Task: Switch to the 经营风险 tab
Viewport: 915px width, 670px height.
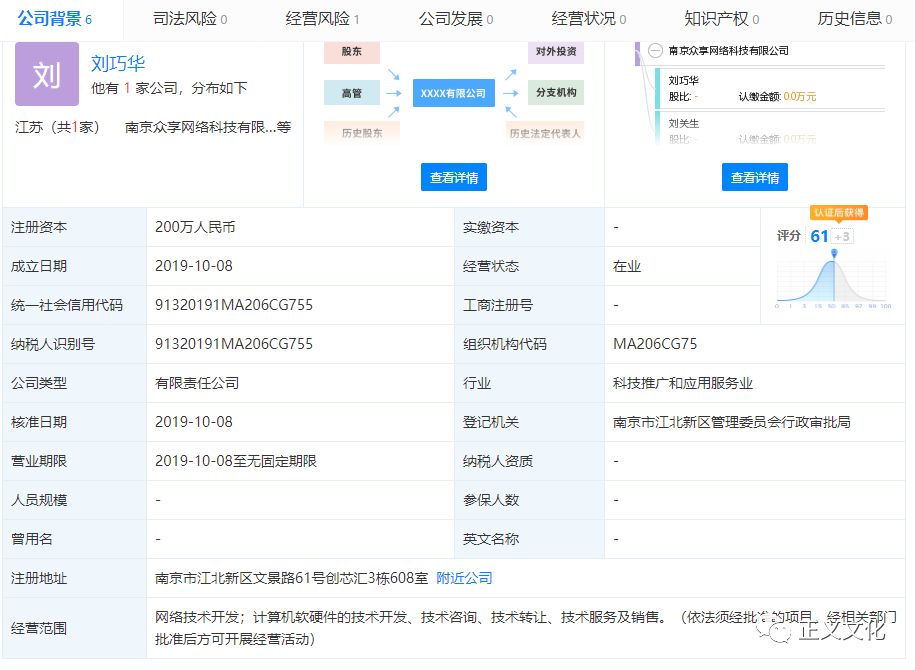Action: click(x=322, y=19)
